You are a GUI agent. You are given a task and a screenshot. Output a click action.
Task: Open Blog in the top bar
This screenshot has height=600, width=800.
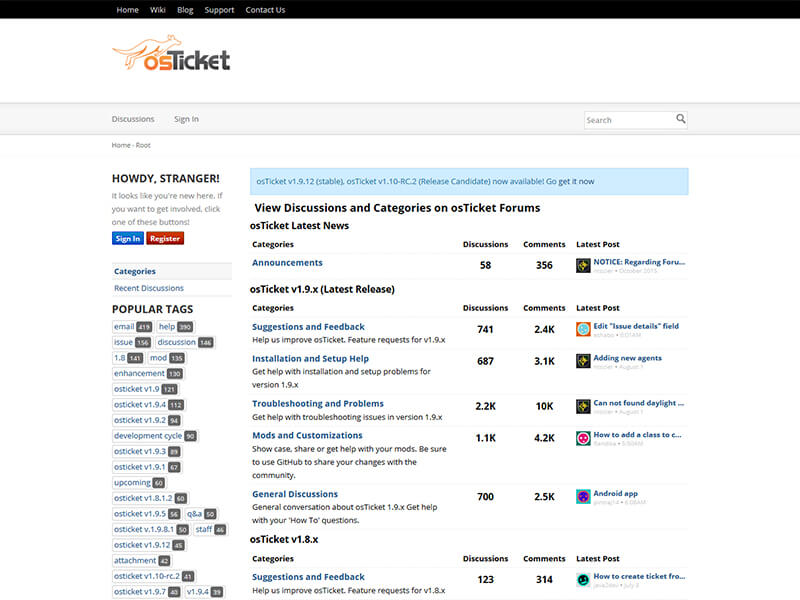185,10
